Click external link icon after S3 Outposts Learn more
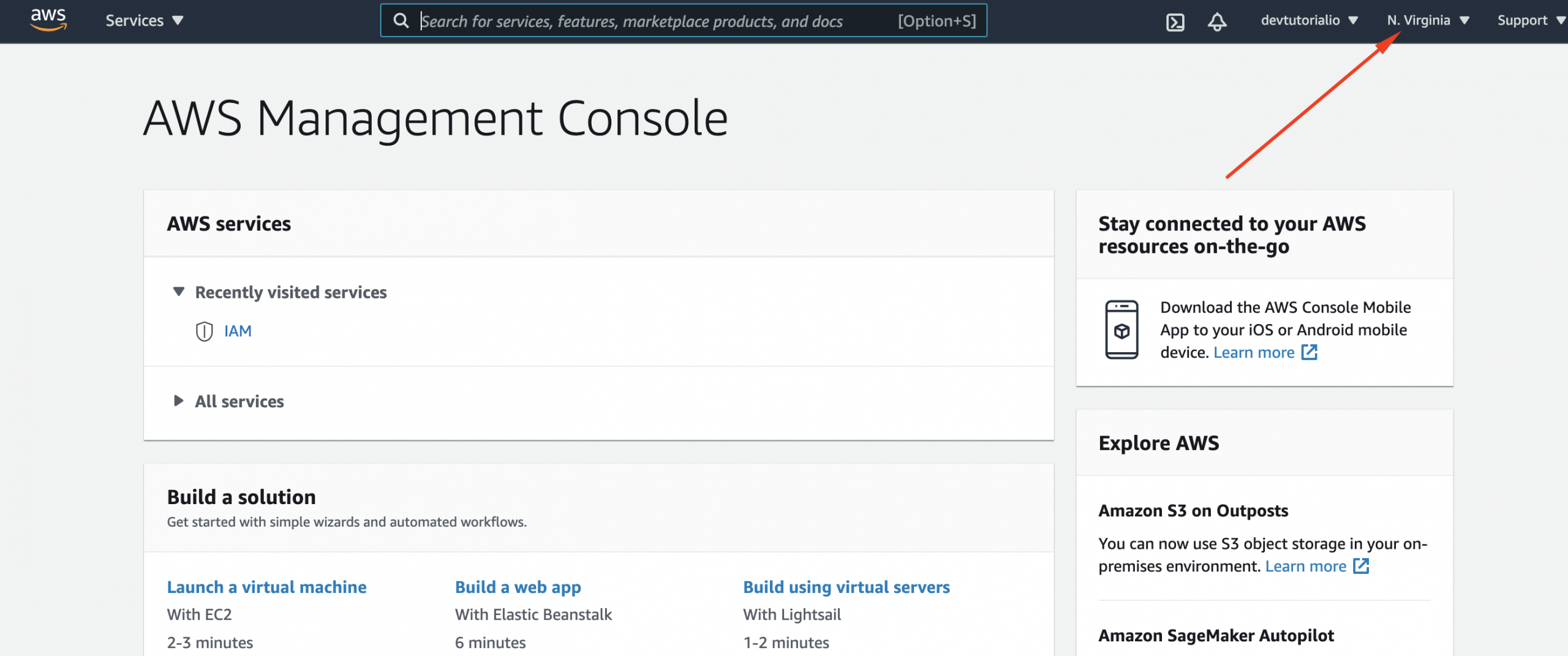 (1361, 566)
